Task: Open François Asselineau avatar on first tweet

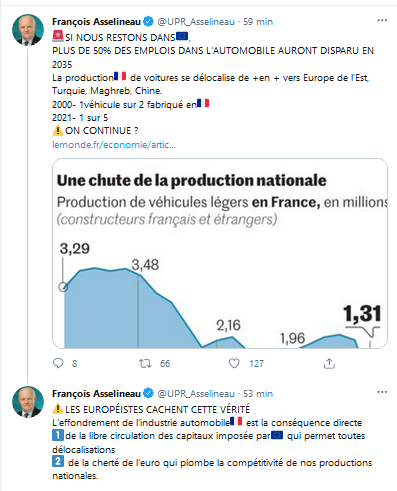Action: 28,30
